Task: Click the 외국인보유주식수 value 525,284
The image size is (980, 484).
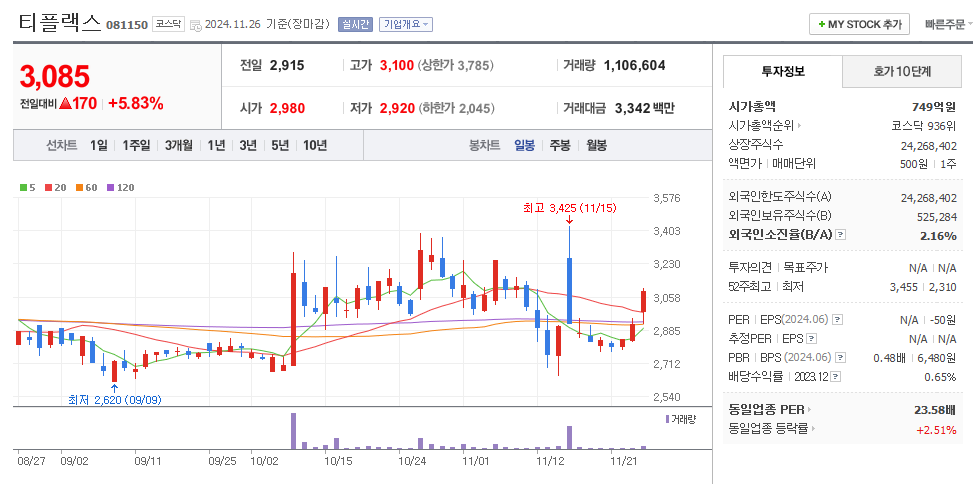Action: tap(935, 216)
